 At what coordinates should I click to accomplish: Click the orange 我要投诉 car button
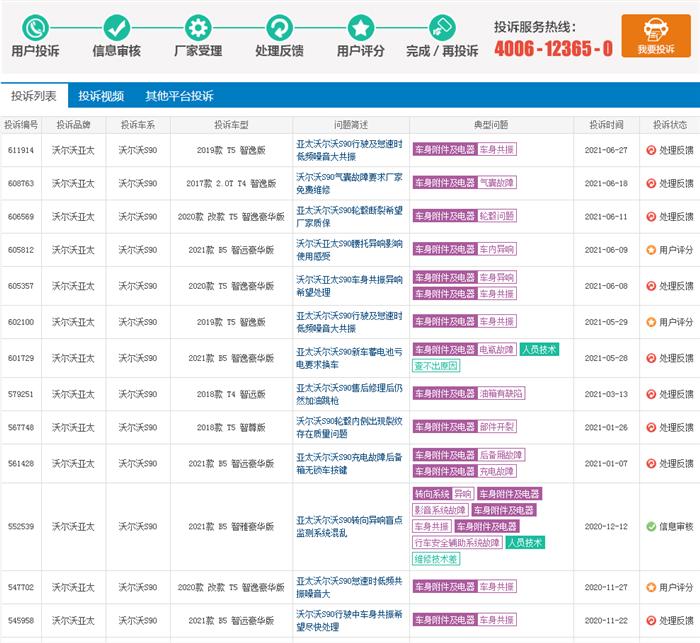pyautogui.click(x=656, y=36)
